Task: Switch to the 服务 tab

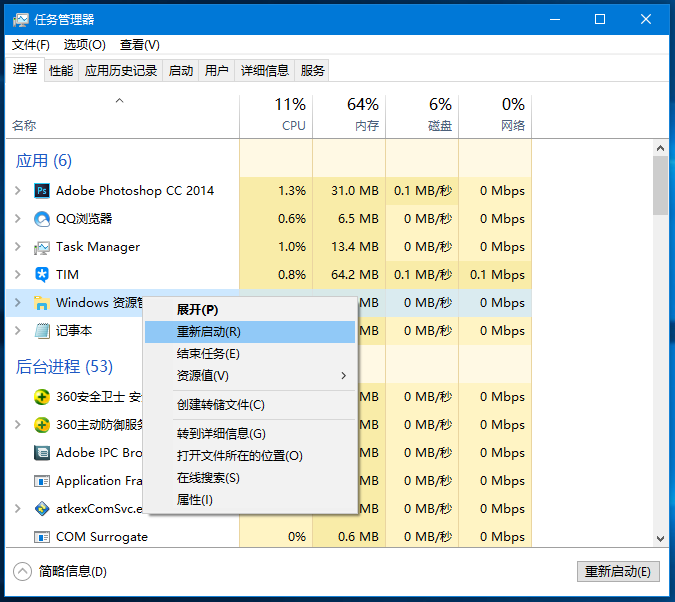Action: pos(312,71)
